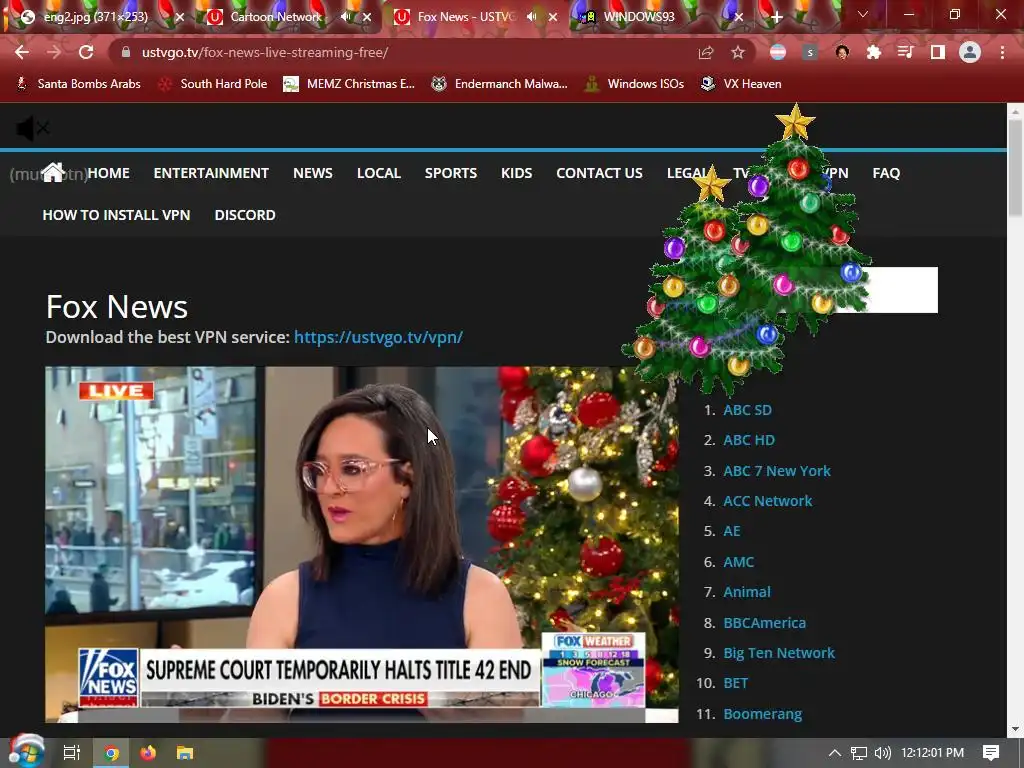Open Task View on the taskbar
Image resolution: width=1024 pixels, height=768 pixels.
[x=71, y=753]
